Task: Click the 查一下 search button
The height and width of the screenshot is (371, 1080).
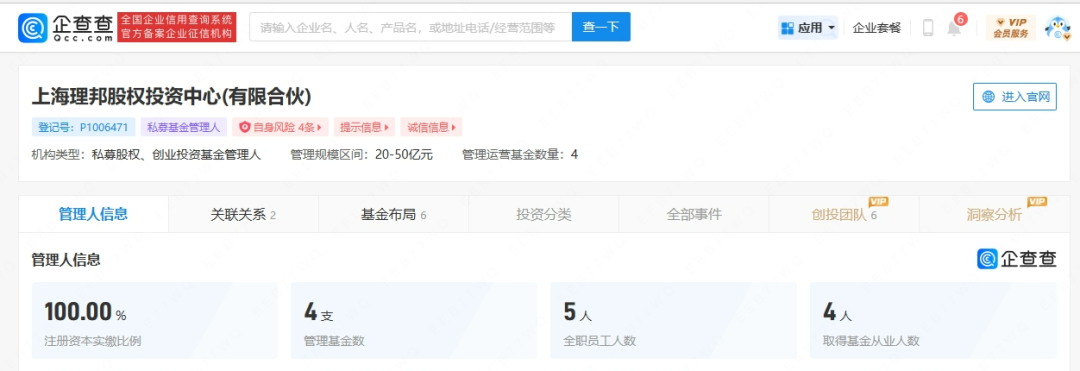Action: [601, 27]
